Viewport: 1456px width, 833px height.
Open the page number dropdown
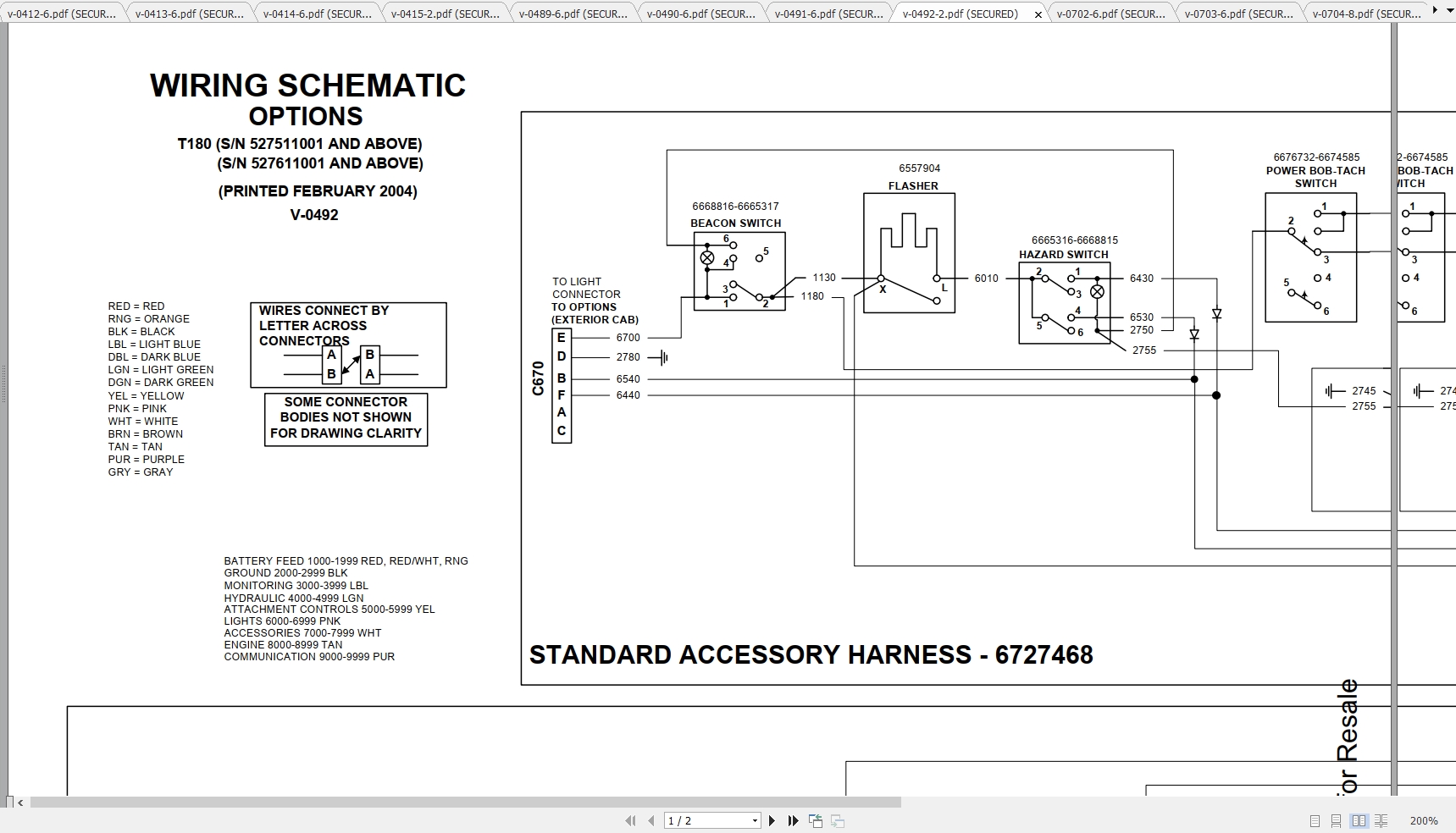754,821
